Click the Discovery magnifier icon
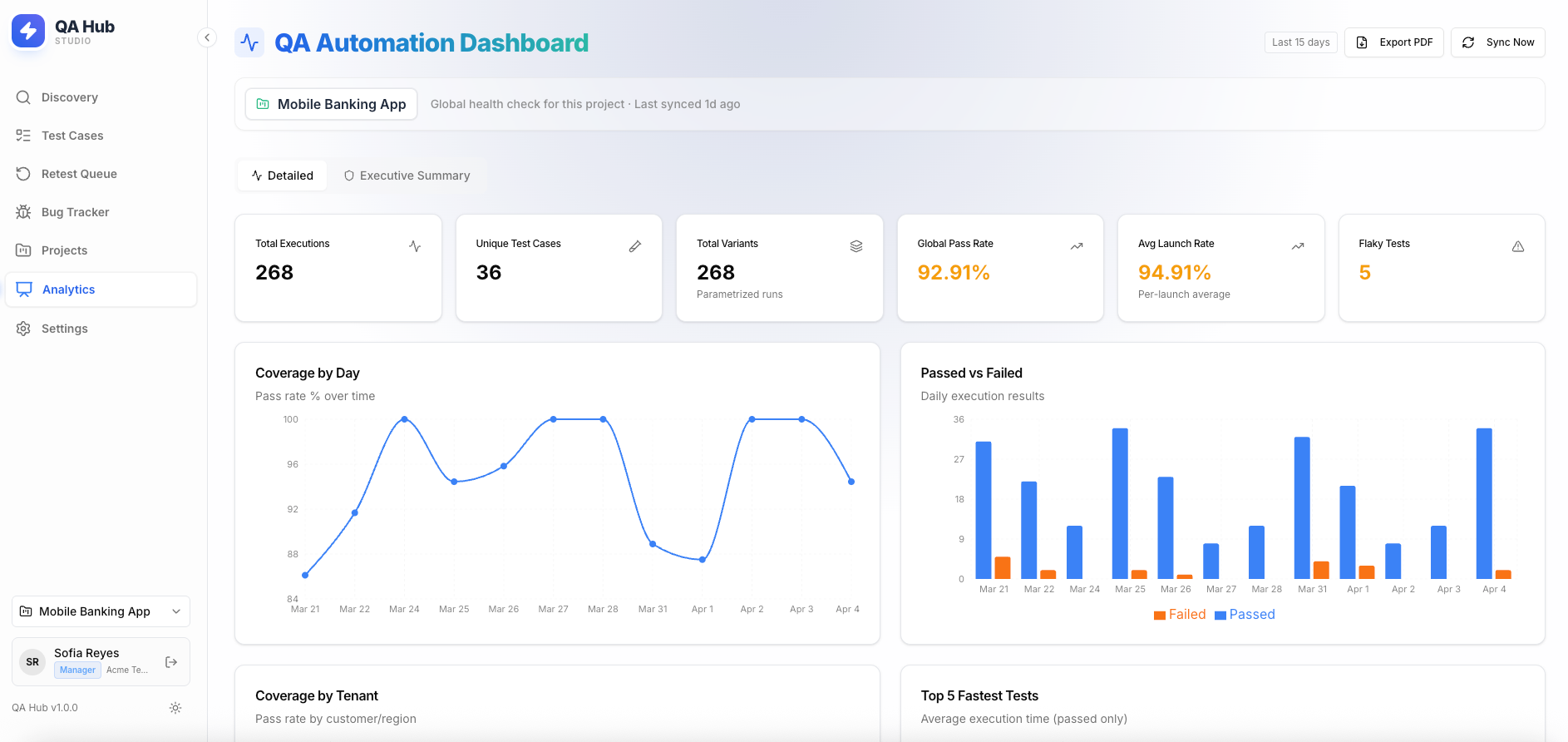1568x742 pixels. coord(23,97)
